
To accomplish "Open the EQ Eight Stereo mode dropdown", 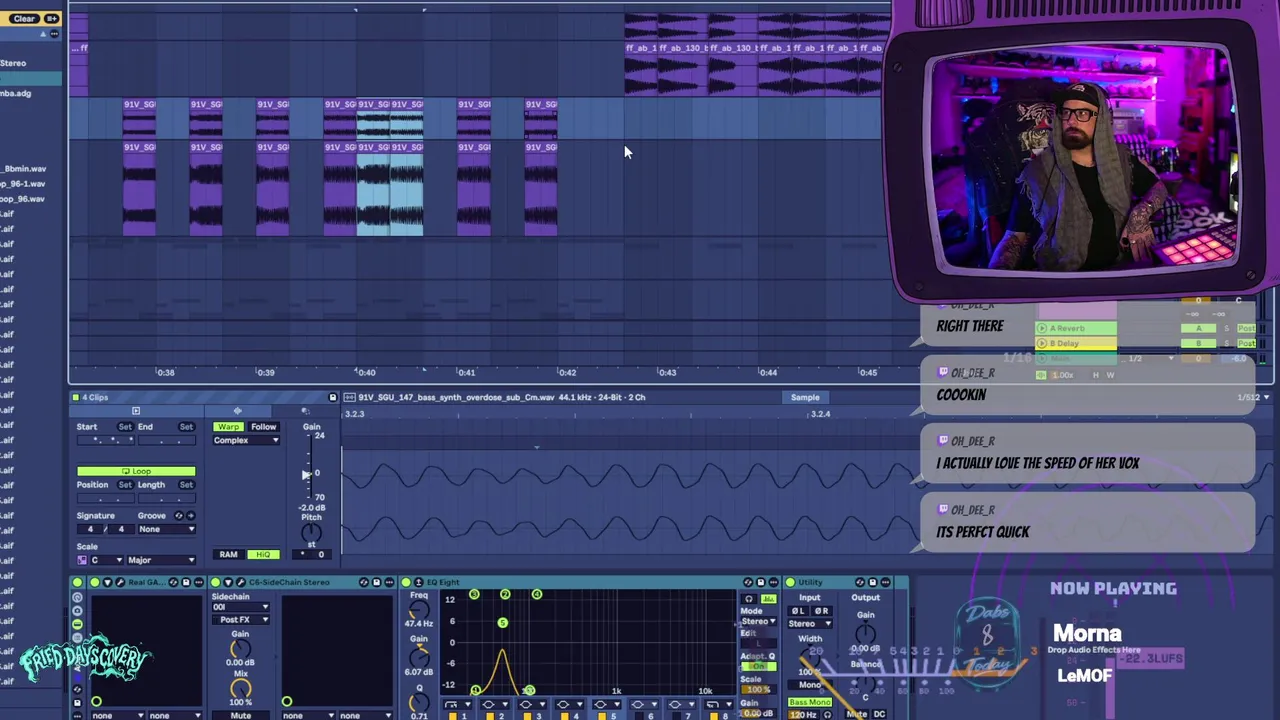I will point(758,621).
